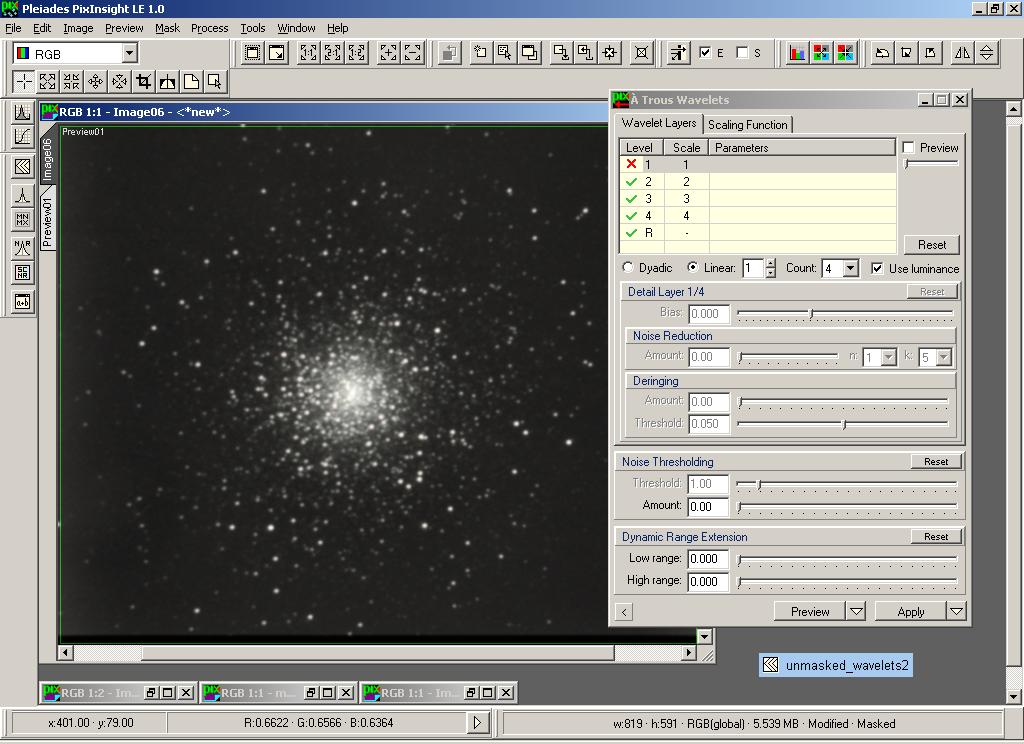Screen dimensions: 1024x744
Task: Open the wavelets icon in left sidebar
Action: point(22,166)
